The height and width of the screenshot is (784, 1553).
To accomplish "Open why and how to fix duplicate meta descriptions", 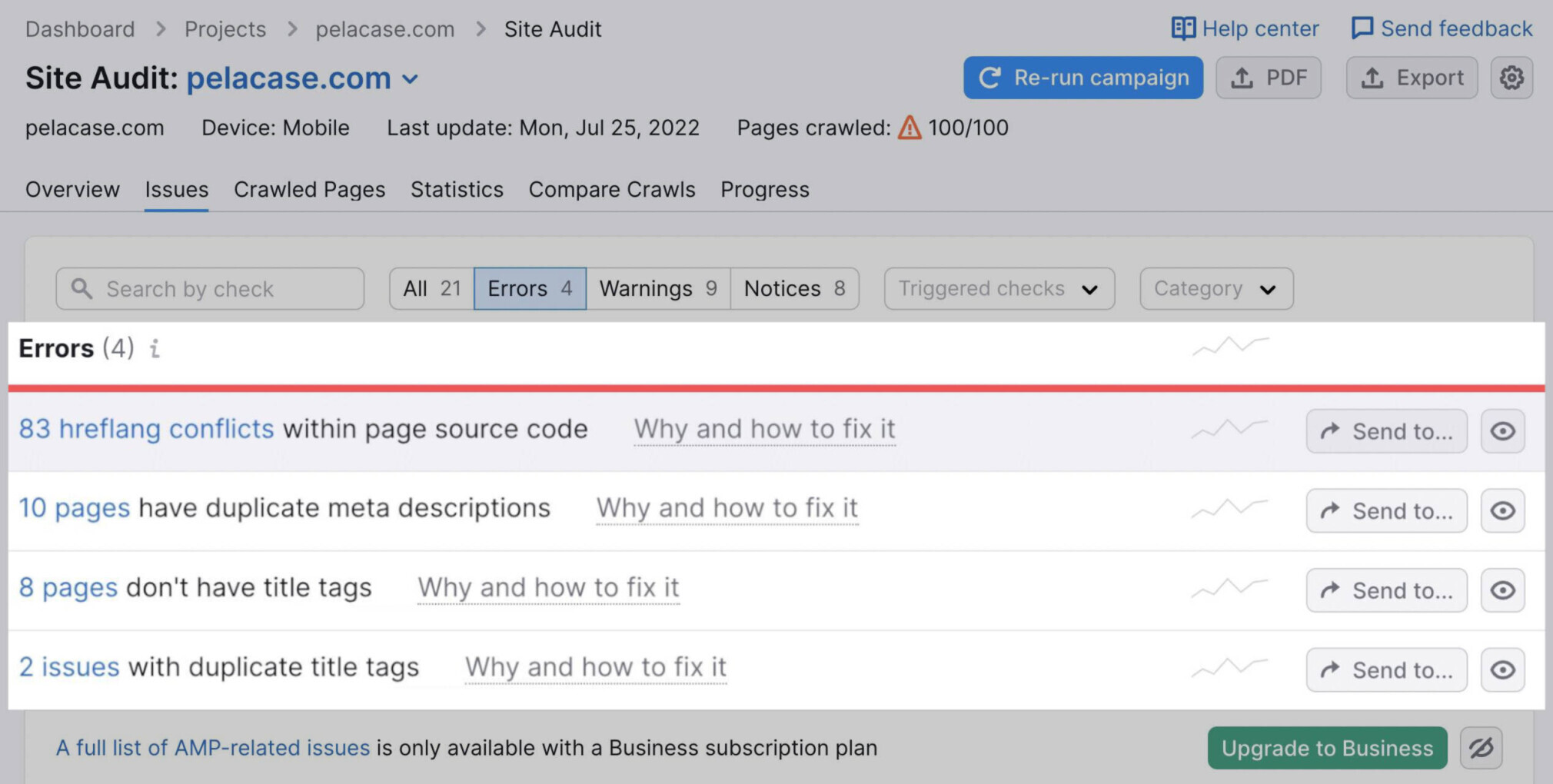I will tap(727, 508).
